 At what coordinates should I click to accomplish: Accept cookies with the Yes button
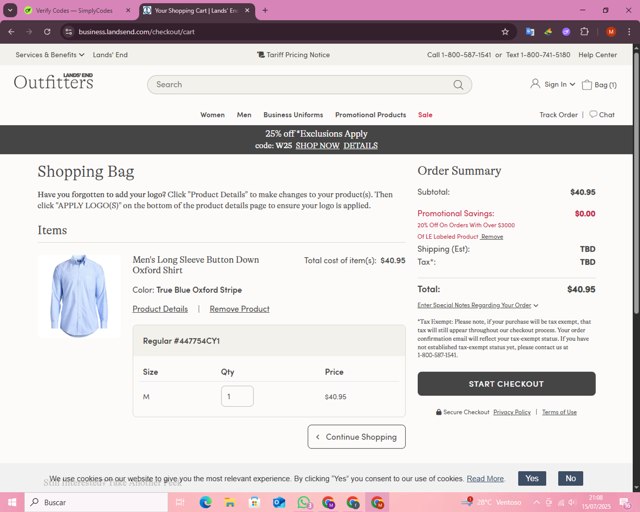point(532,479)
